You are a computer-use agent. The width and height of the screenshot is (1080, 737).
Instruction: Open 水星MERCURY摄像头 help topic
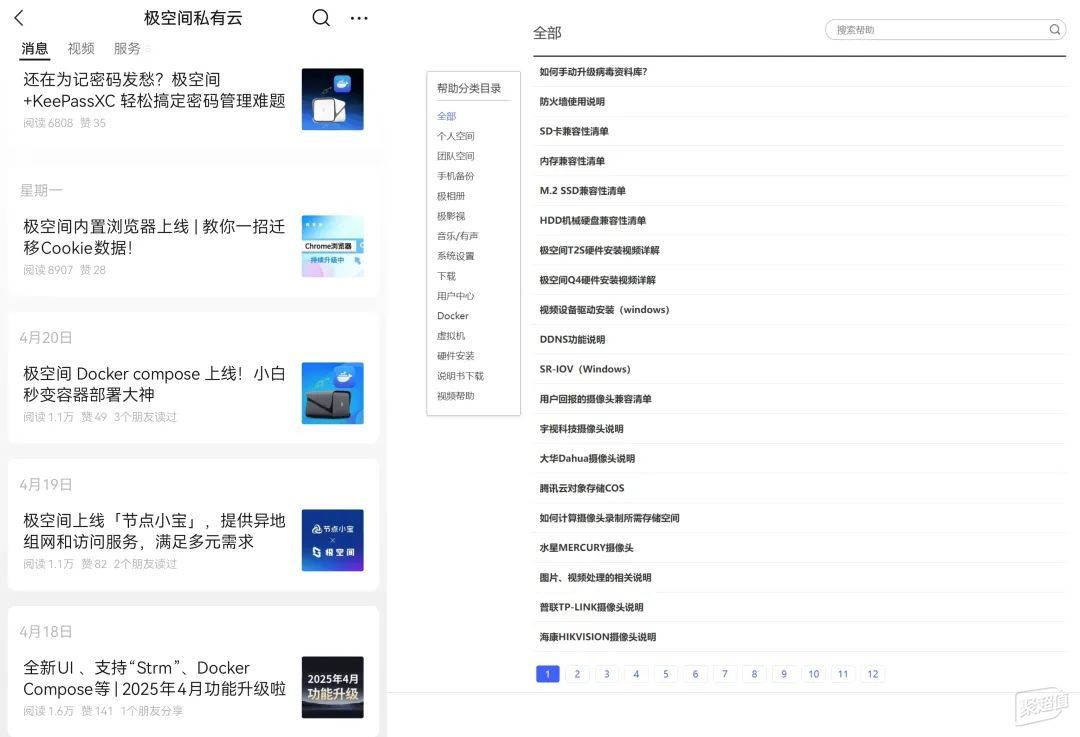pos(586,548)
